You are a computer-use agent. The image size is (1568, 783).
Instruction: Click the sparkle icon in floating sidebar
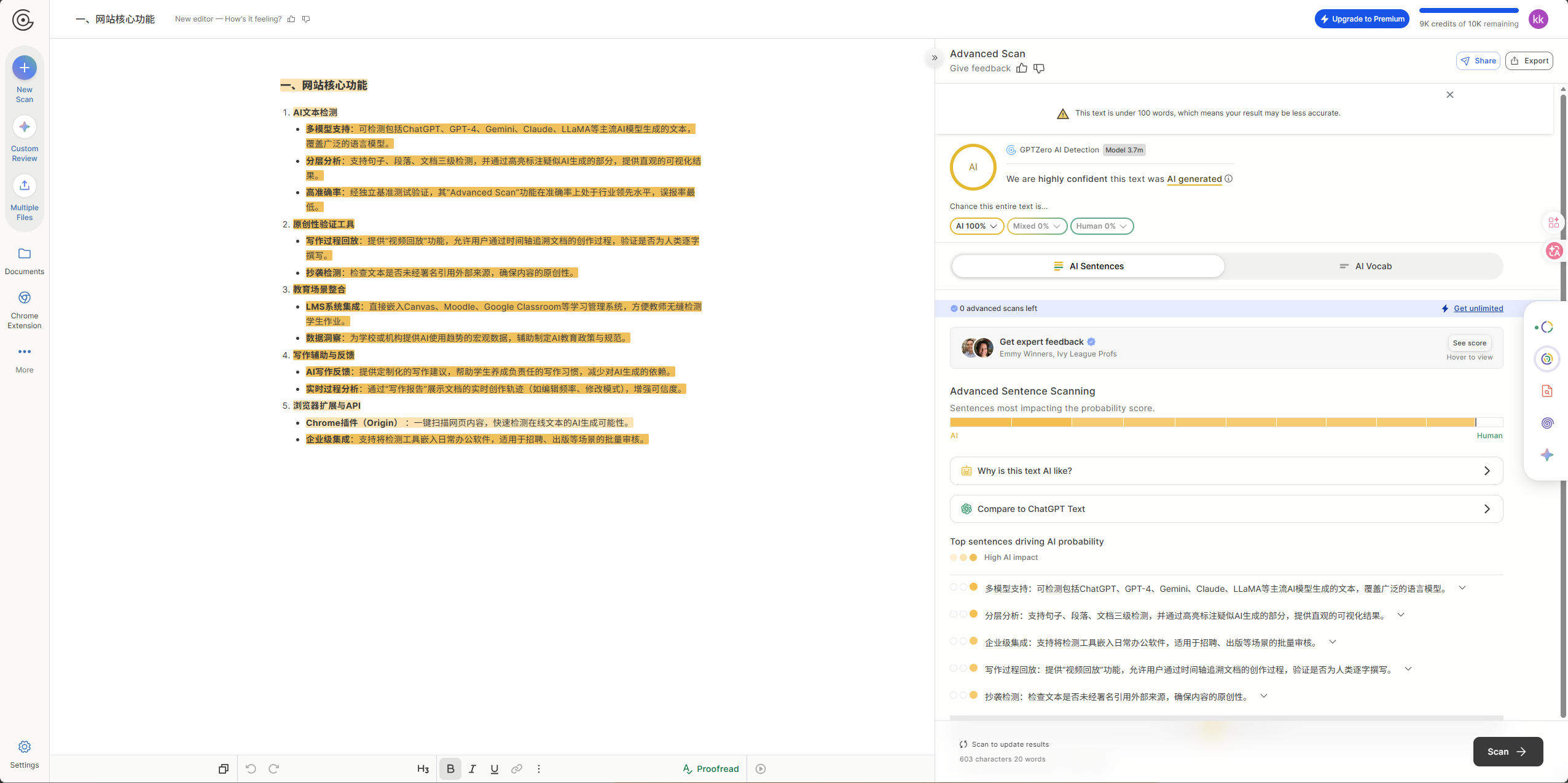click(x=1547, y=455)
